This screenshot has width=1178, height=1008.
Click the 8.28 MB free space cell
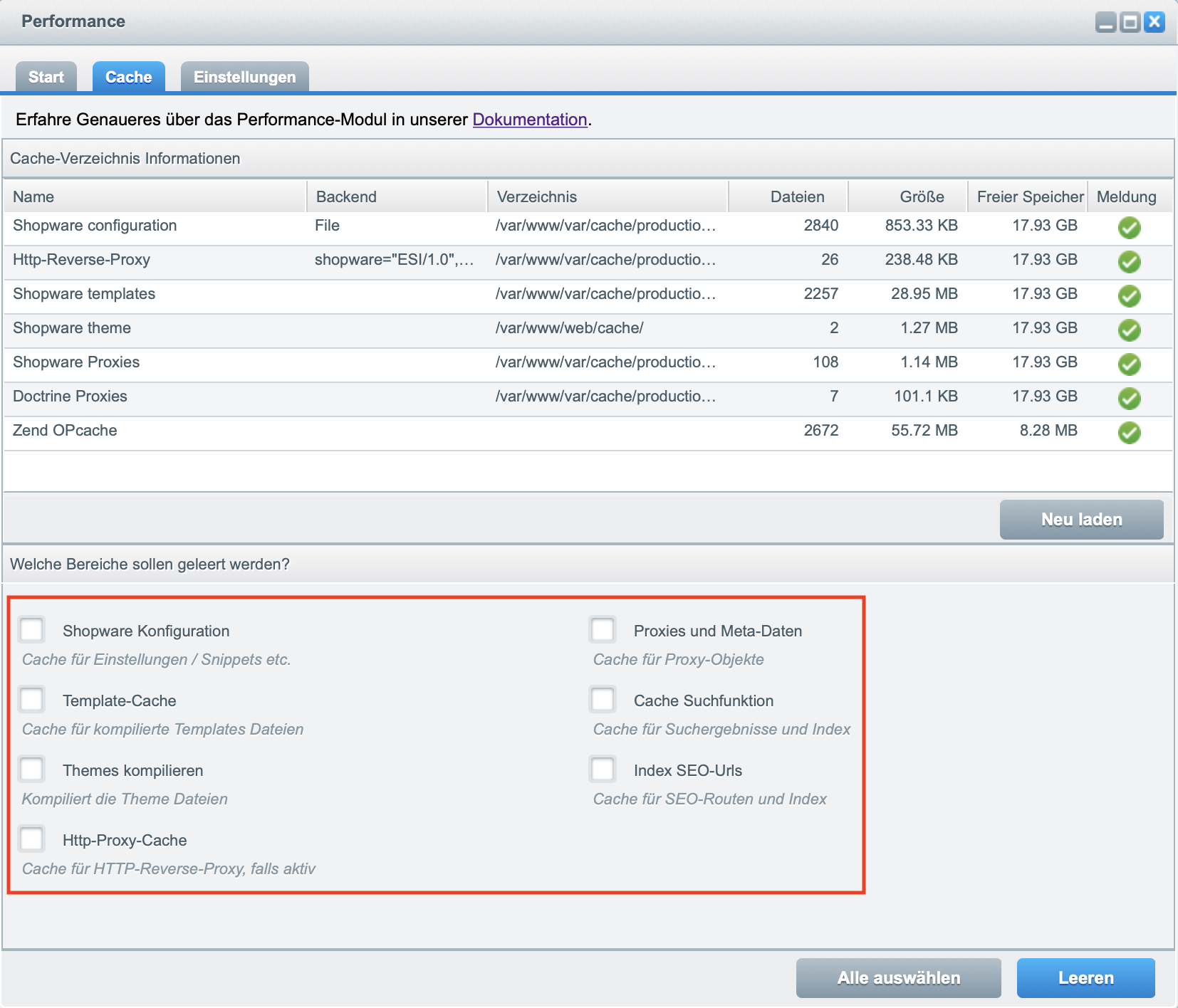click(1048, 431)
